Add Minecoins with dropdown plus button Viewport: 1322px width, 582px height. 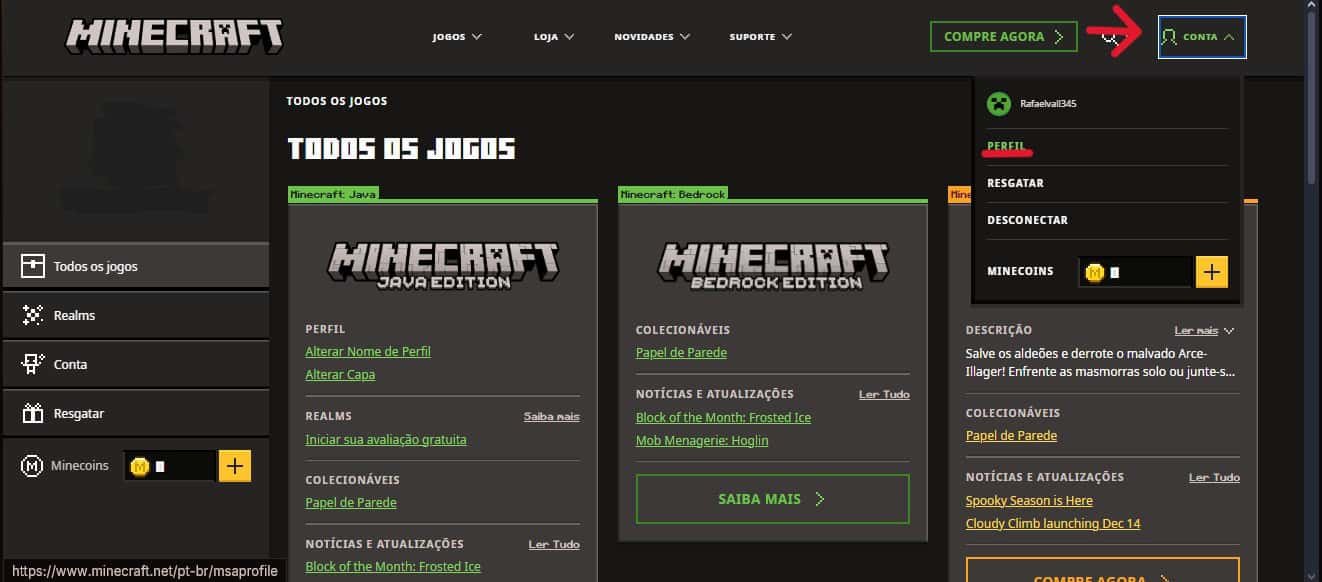click(1212, 271)
